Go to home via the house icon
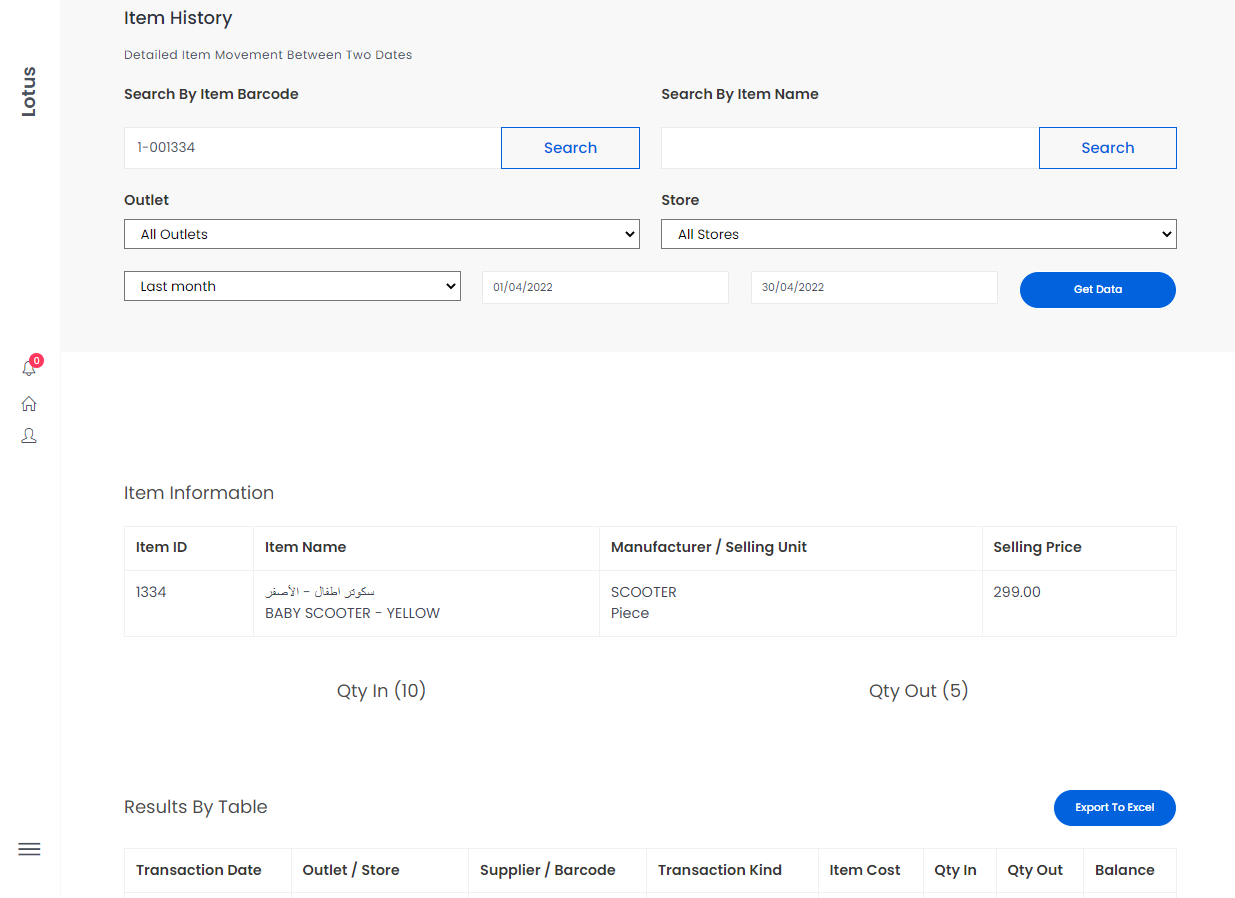 coord(29,404)
